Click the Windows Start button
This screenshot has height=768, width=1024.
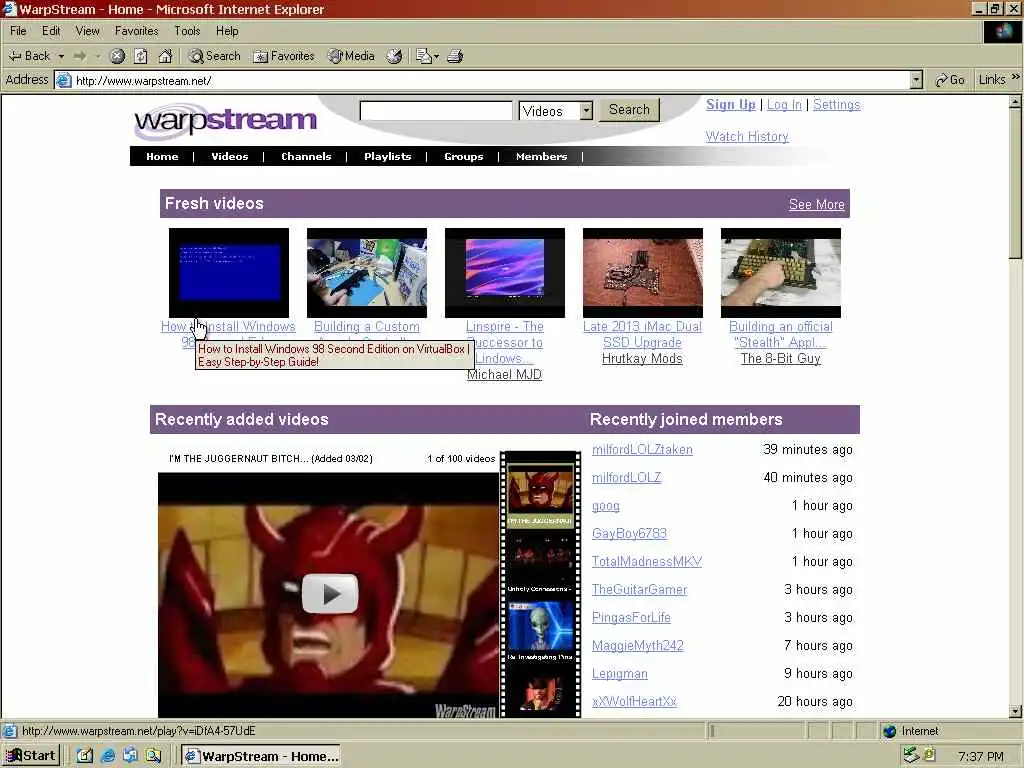(31, 756)
